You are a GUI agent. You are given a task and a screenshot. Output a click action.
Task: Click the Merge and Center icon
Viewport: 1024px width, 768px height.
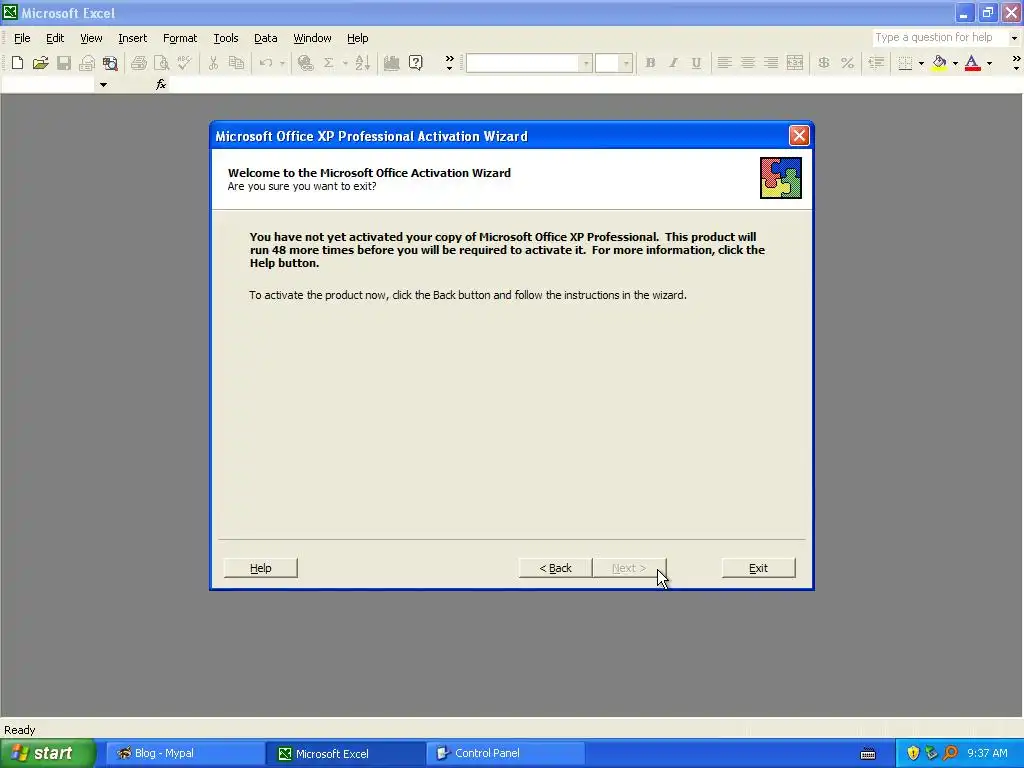tap(795, 63)
